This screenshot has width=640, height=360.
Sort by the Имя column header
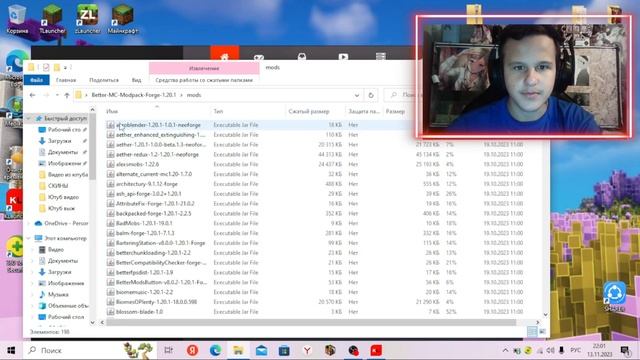point(112,111)
